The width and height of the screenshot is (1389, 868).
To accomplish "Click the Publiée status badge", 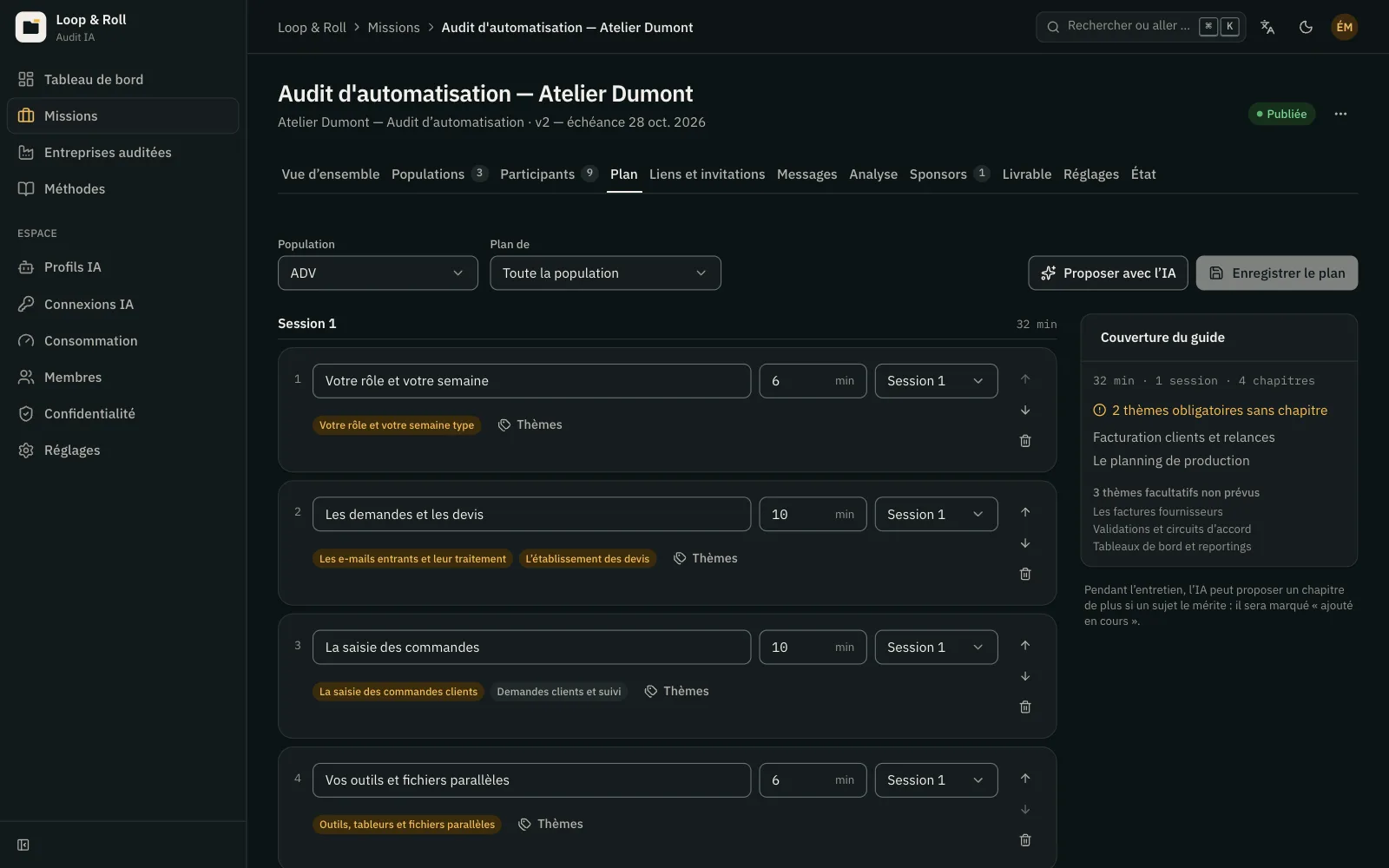I will [x=1281, y=114].
